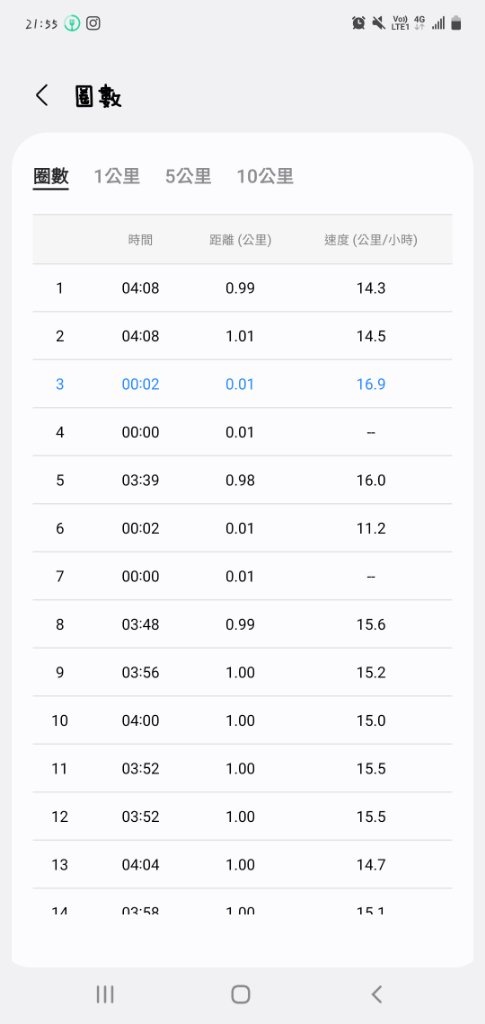Viewport: 485px width, 1024px height.
Task: Switch to the 5公里 tab
Action: tap(188, 176)
